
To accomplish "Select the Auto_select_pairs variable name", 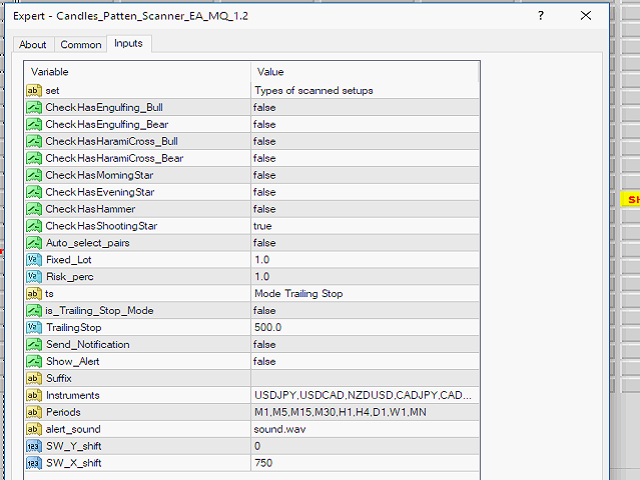I will [88, 243].
